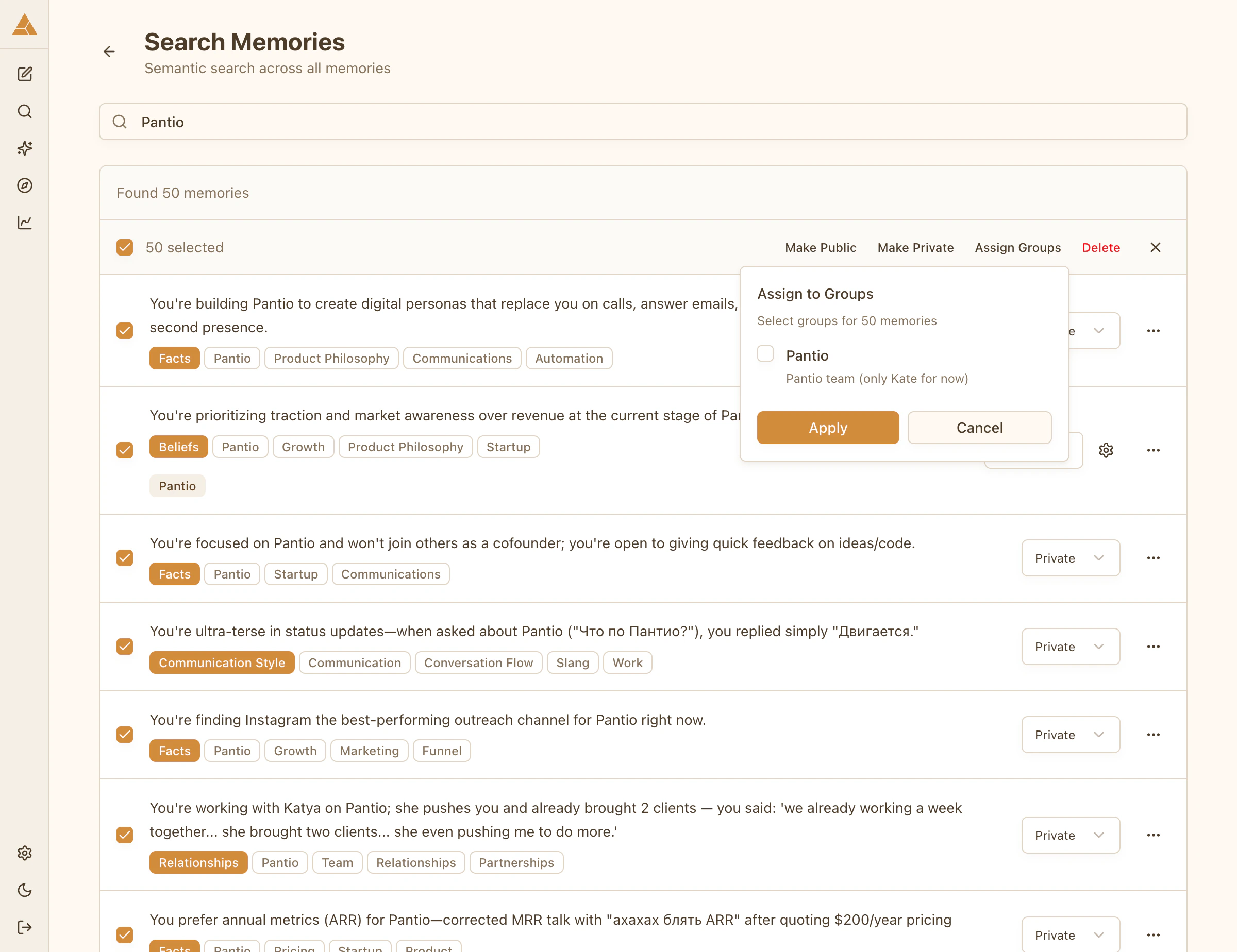Toggle dark mode with the moon icon
Screen dimensions: 1237x952
coord(25,890)
